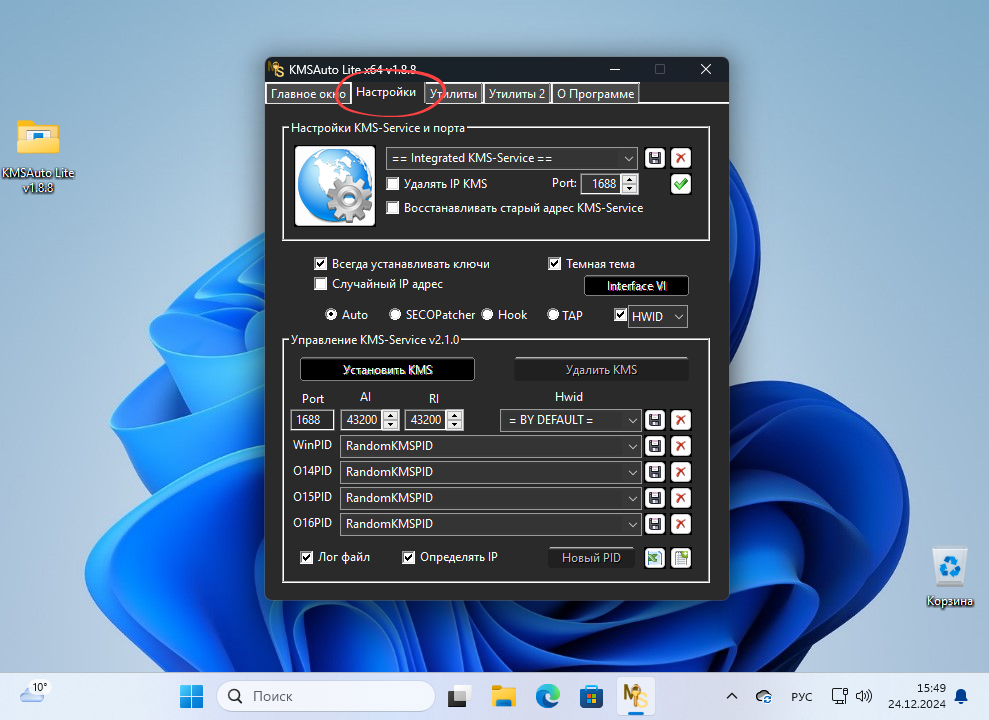989x720 pixels.
Task: Enable the Случайный IP адрес checkbox
Action: [321, 284]
